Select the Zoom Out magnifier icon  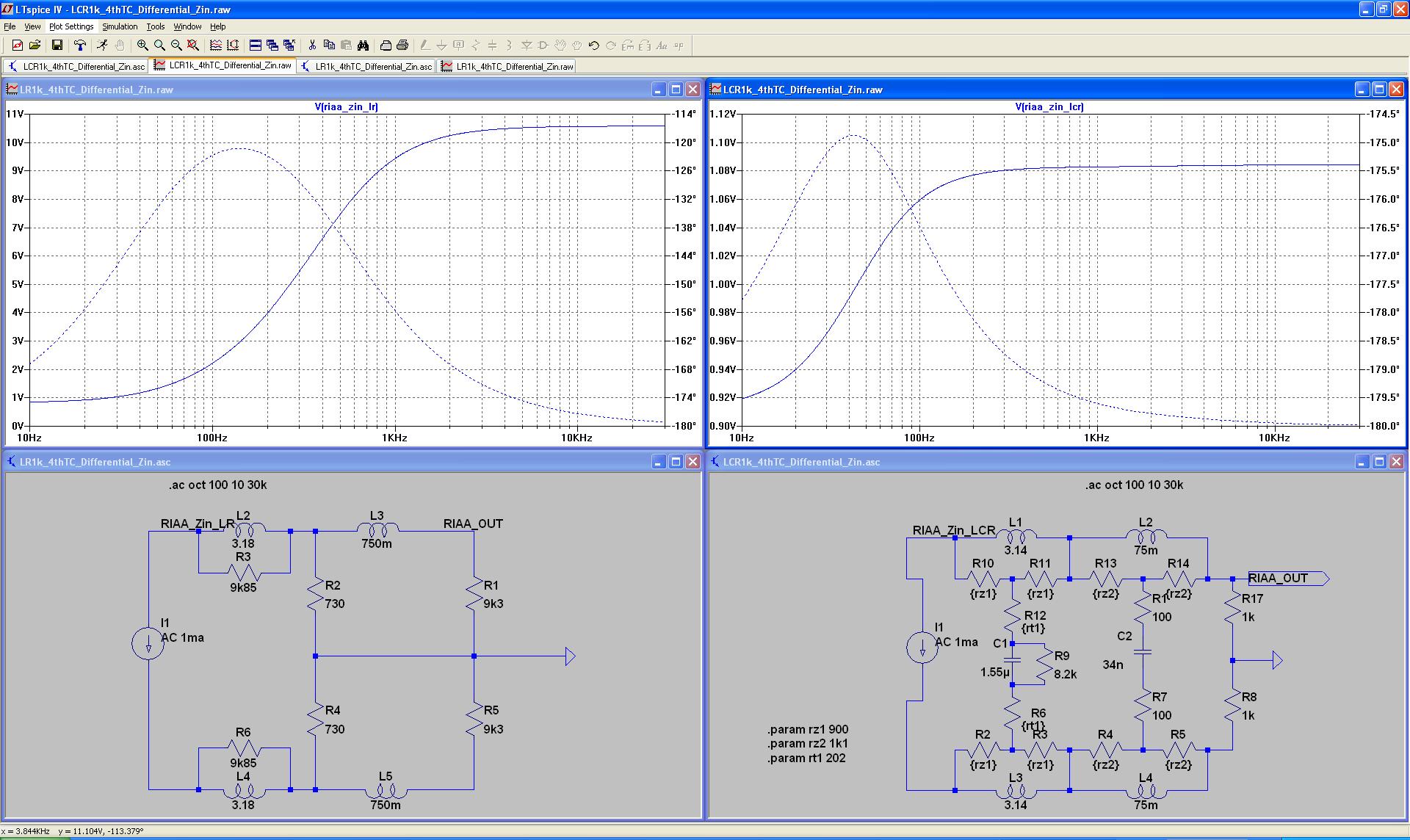pos(176,46)
